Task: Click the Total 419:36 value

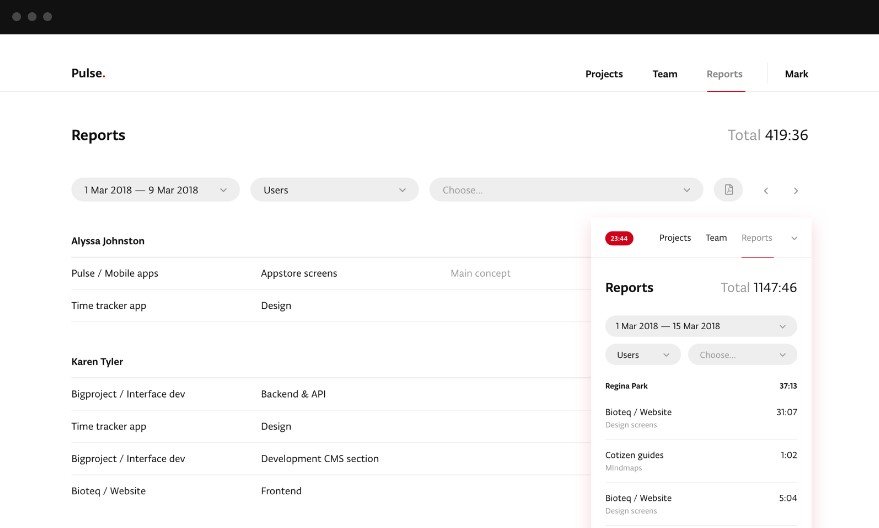Action: 767,135
